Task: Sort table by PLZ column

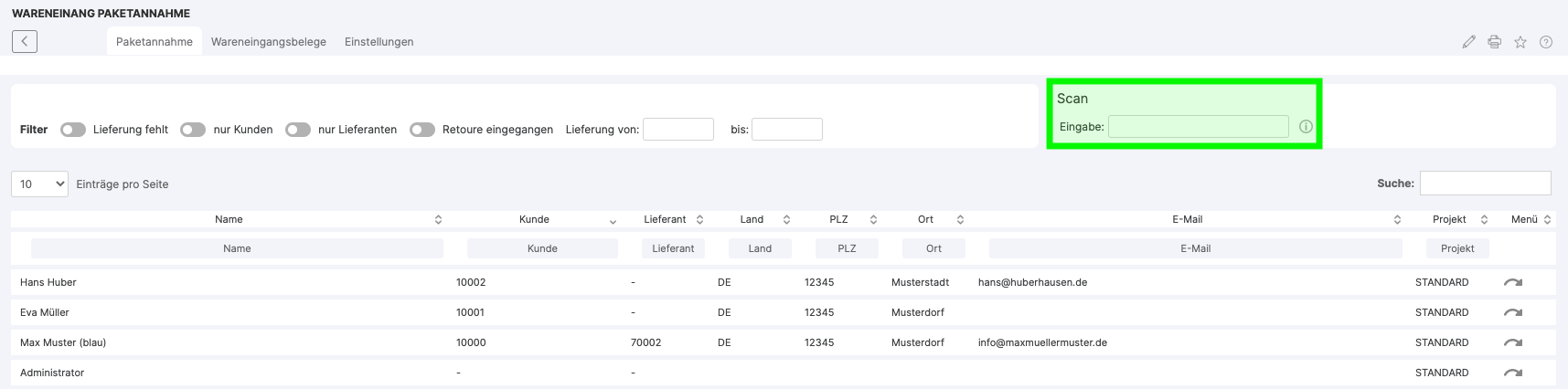Action: 838,219
